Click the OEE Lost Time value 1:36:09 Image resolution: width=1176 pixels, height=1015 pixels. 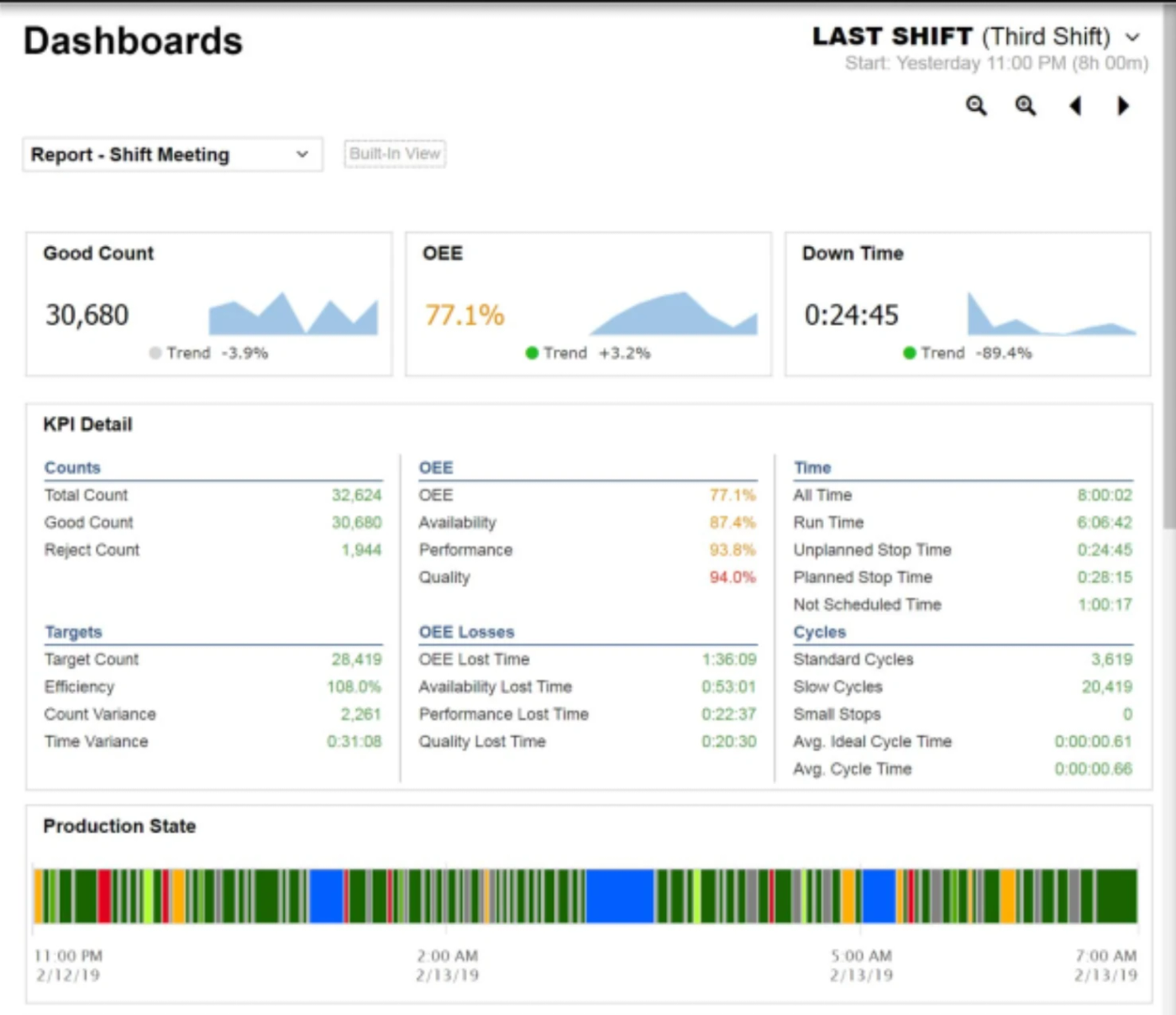(x=729, y=660)
